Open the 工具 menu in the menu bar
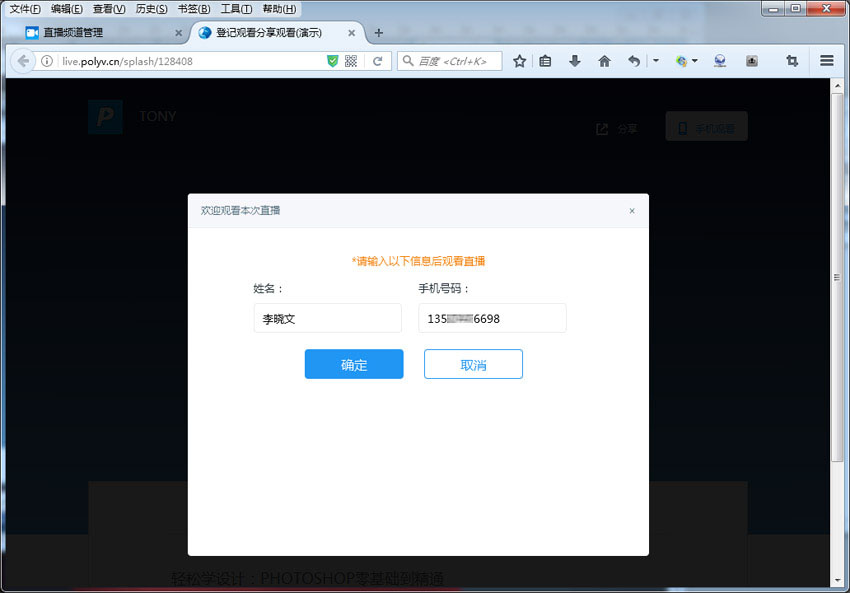The image size is (850, 593). [x=237, y=9]
